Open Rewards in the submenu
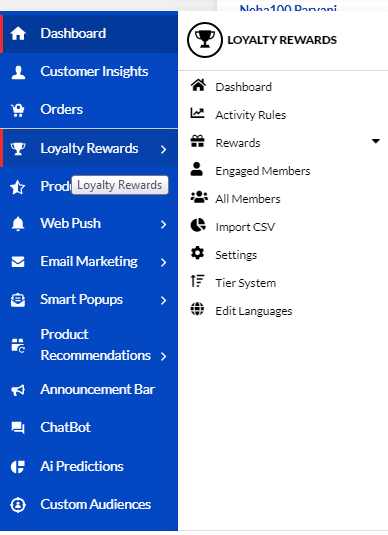The width and height of the screenshot is (388, 535). [238, 143]
